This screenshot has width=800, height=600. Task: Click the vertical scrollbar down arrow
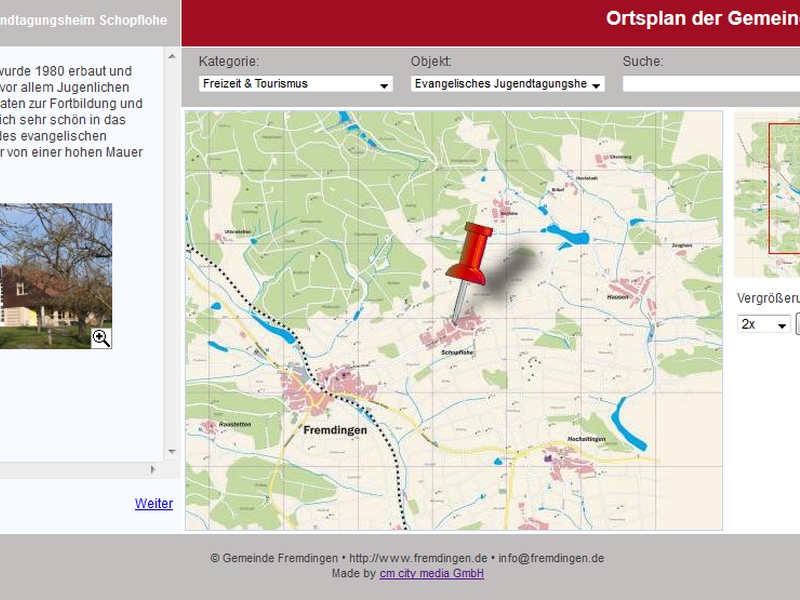pyautogui.click(x=172, y=452)
